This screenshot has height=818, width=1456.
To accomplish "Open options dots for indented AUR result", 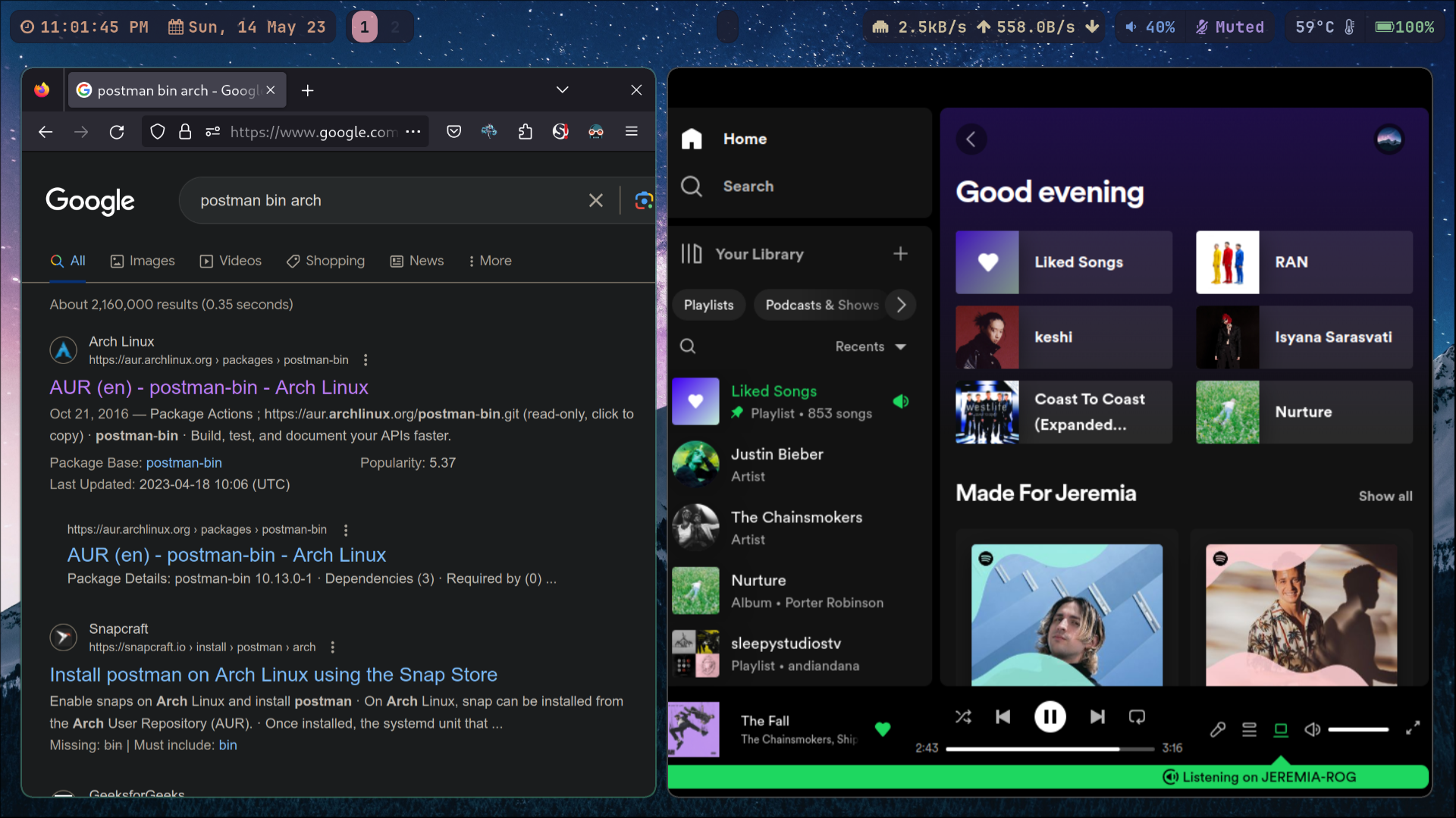I will click(346, 530).
